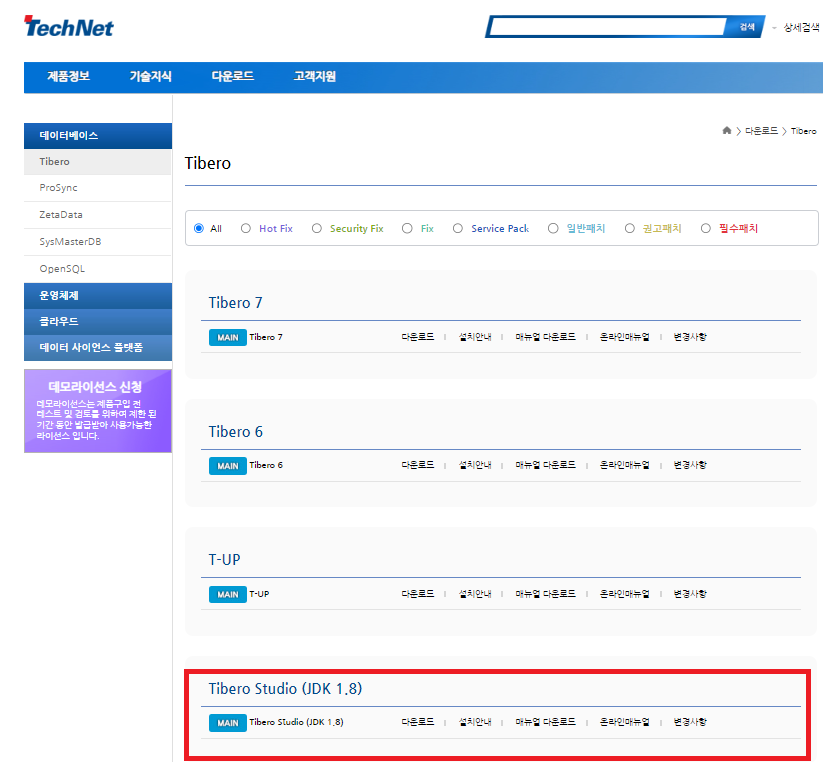Expand the 운영체제 sidebar section
The height and width of the screenshot is (762, 823).
click(98, 296)
